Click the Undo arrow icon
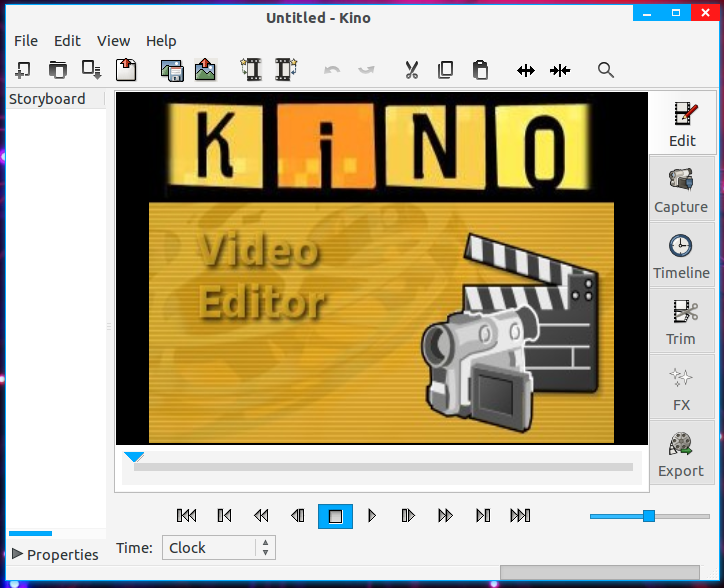Screen dimensions: 724x588 click(x=332, y=70)
